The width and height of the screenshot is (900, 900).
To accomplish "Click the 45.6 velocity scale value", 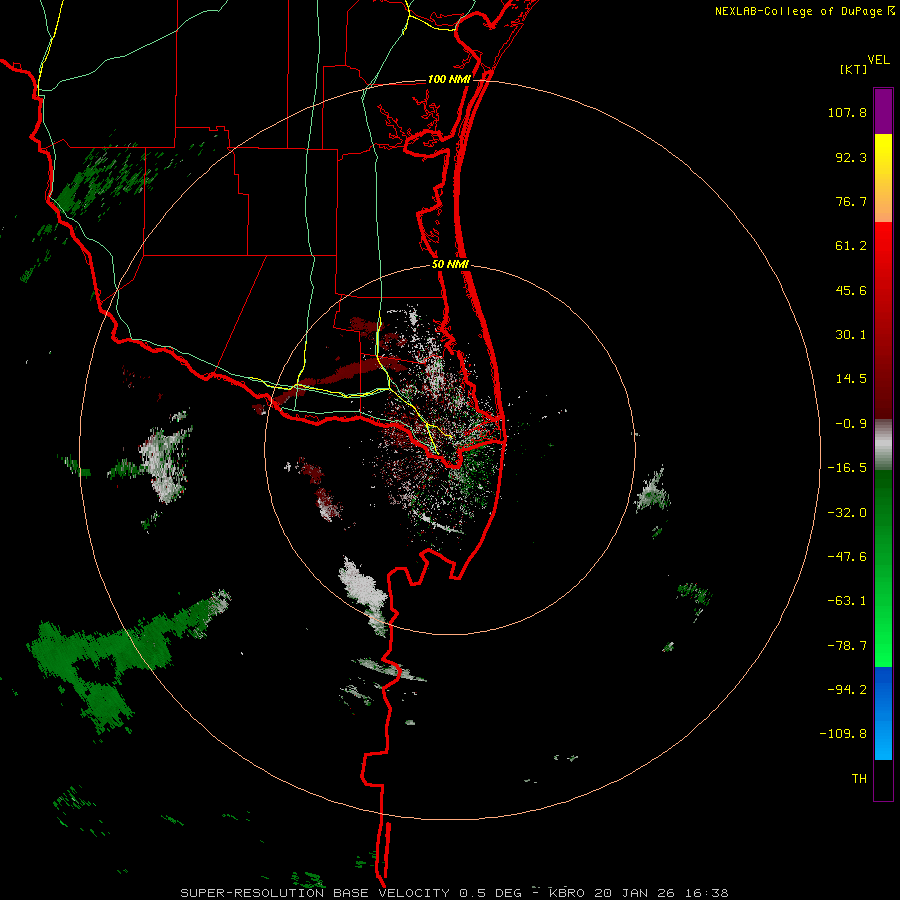I will (x=851, y=290).
